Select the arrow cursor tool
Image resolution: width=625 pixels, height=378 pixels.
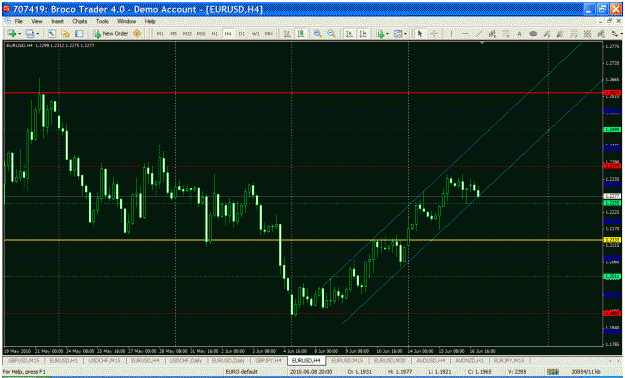(420, 34)
